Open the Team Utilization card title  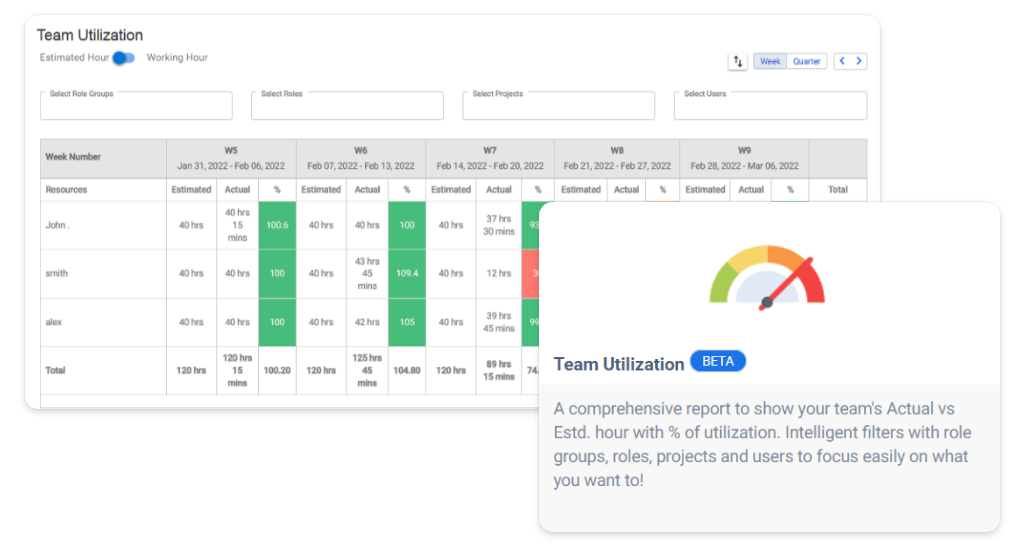(x=619, y=364)
